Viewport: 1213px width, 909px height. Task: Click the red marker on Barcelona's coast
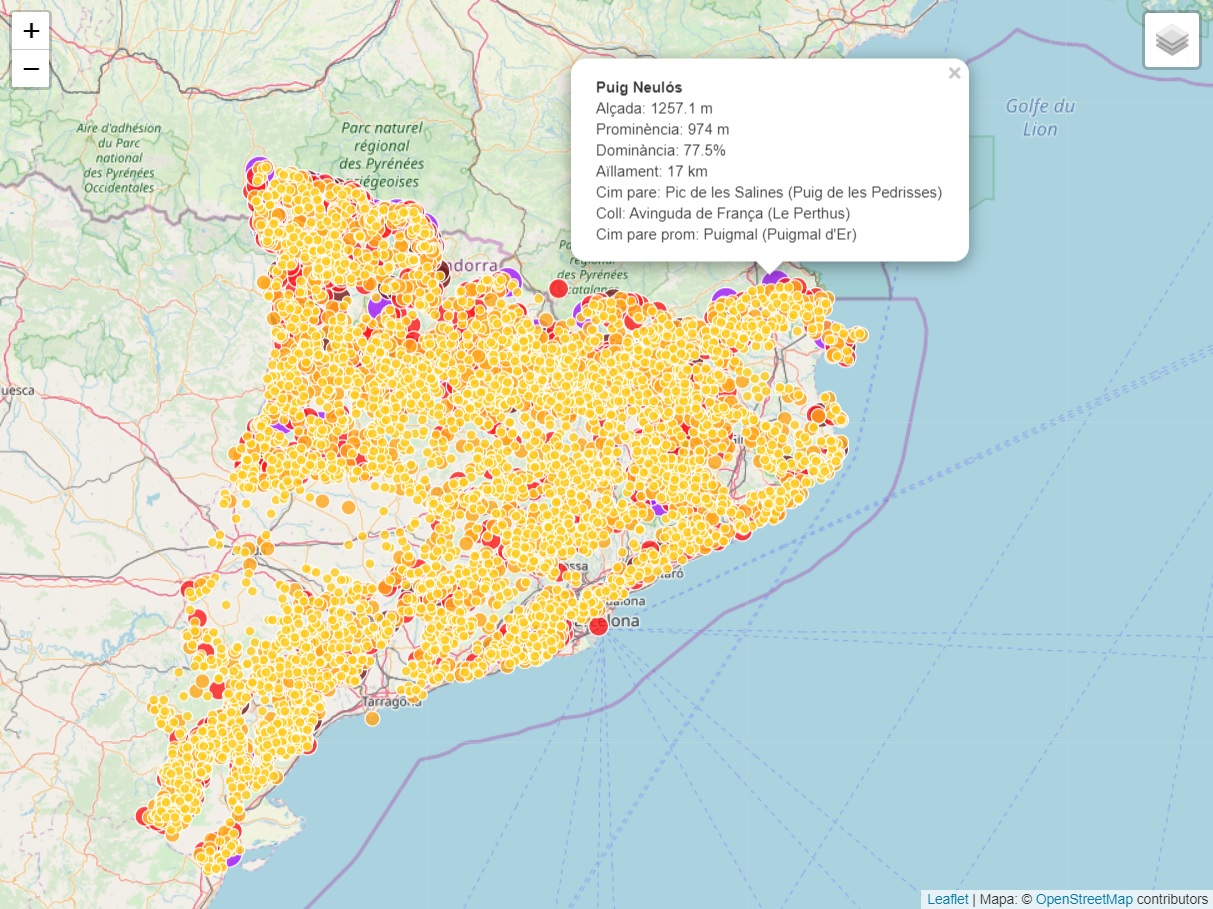(598, 625)
